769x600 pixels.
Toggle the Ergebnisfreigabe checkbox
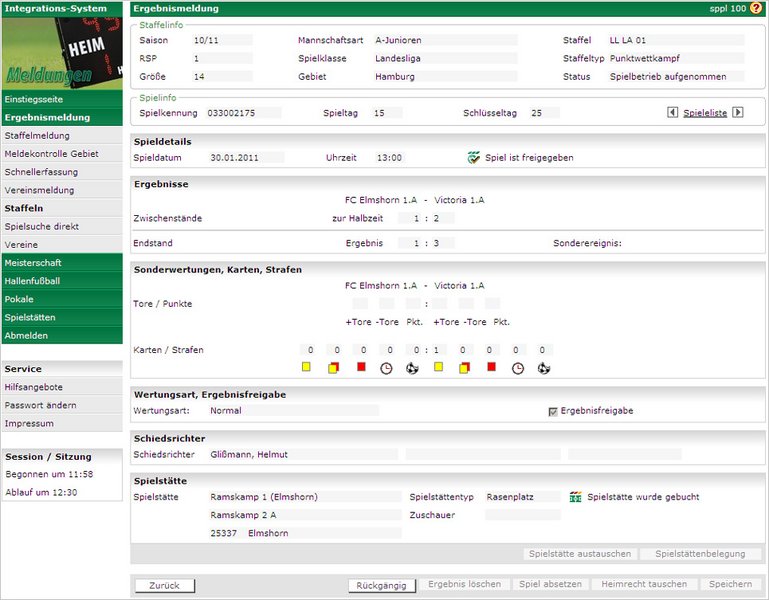point(552,411)
